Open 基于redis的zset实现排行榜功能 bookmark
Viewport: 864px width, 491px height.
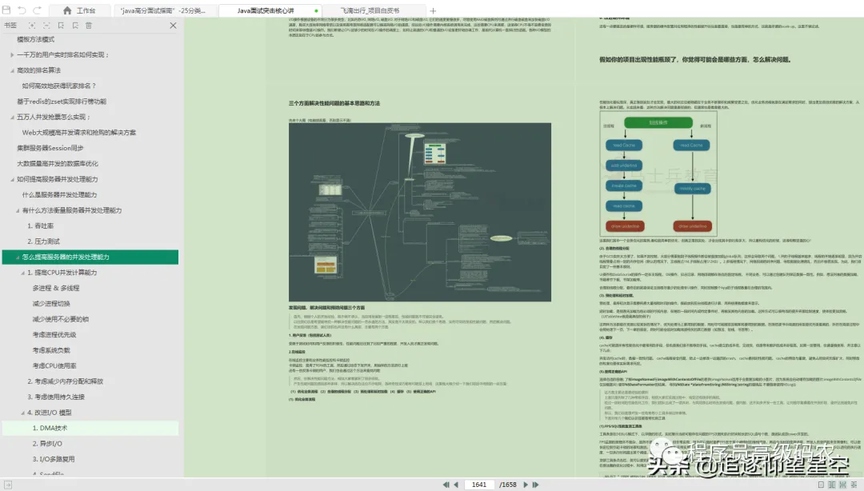62,101
